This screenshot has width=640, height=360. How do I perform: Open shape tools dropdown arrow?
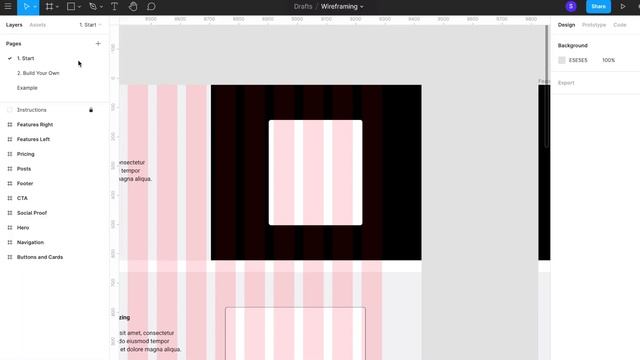[80, 7]
